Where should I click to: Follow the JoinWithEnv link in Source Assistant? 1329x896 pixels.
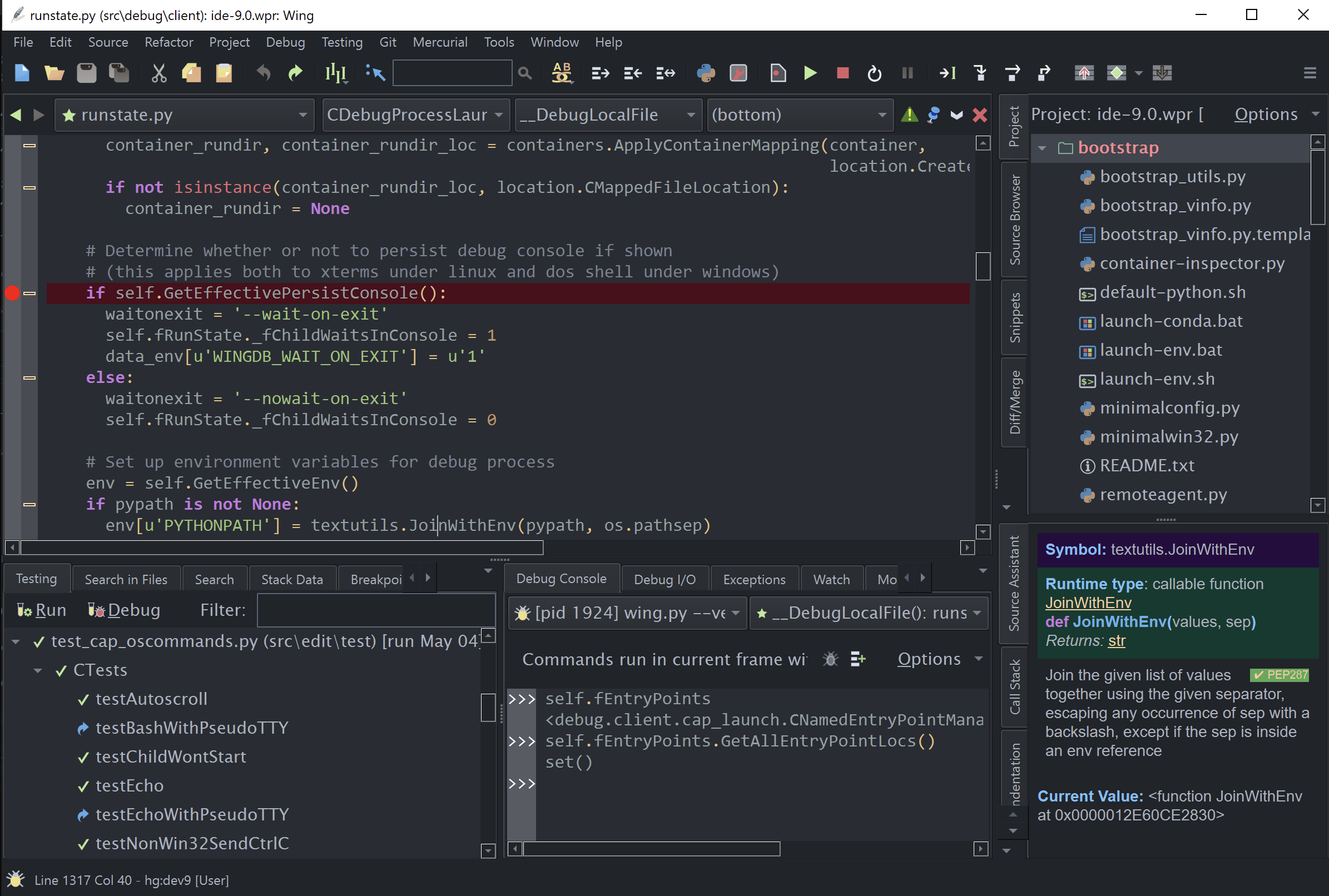[x=1087, y=603]
